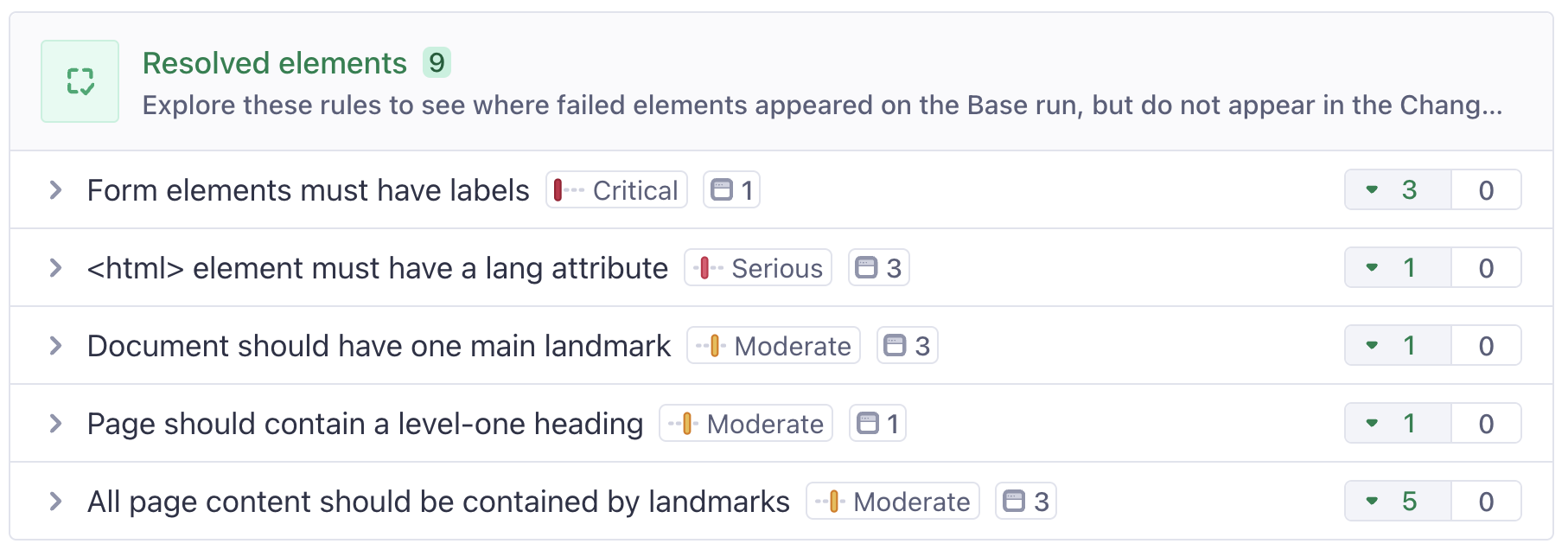Click the page count icon on Form elements row
1568x550 pixels.
click(x=721, y=189)
